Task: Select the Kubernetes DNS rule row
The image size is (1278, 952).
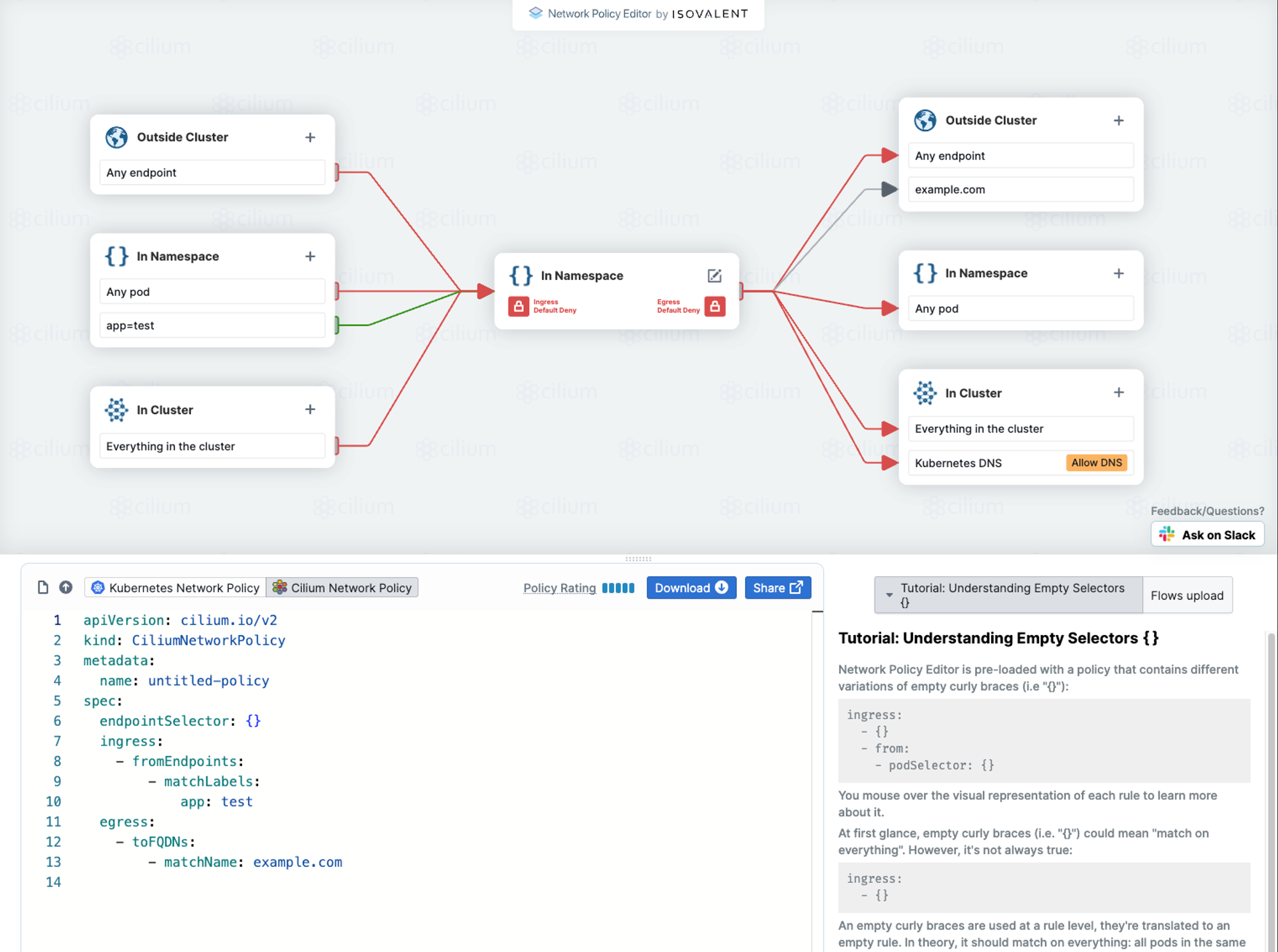Action: [1020, 463]
